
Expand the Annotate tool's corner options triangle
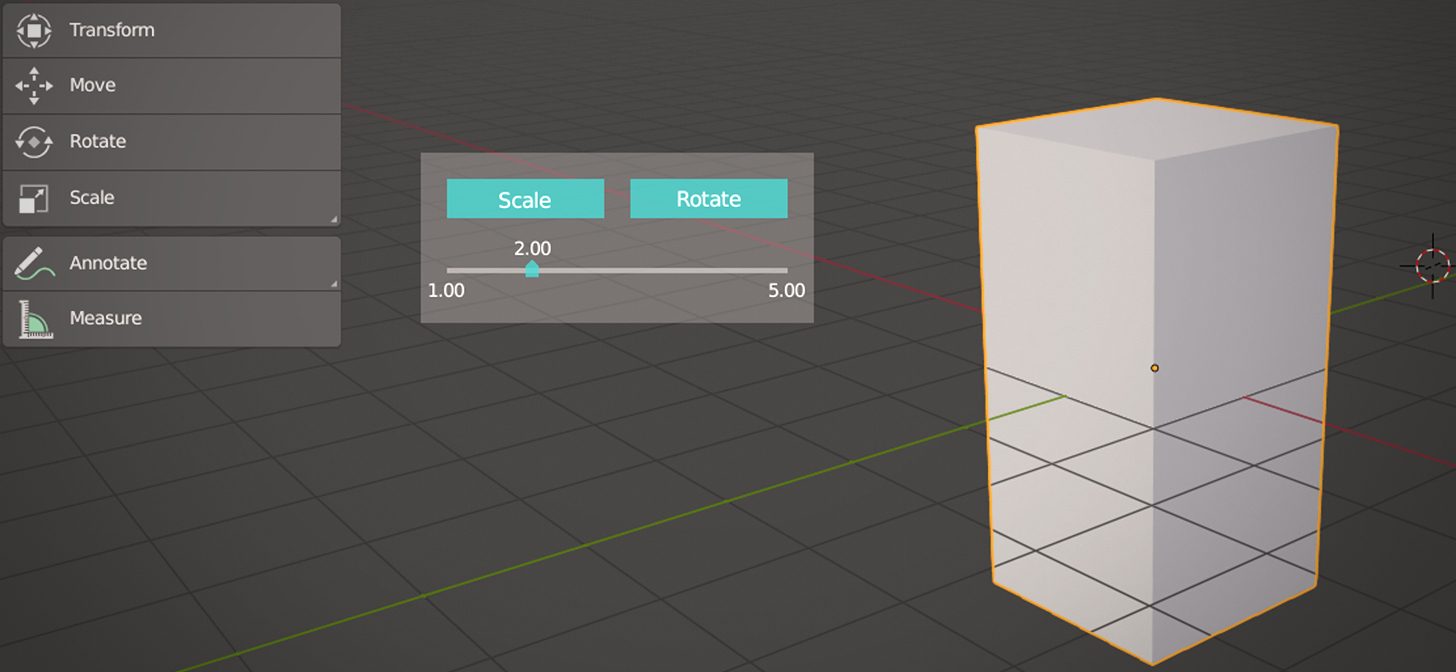point(336,282)
